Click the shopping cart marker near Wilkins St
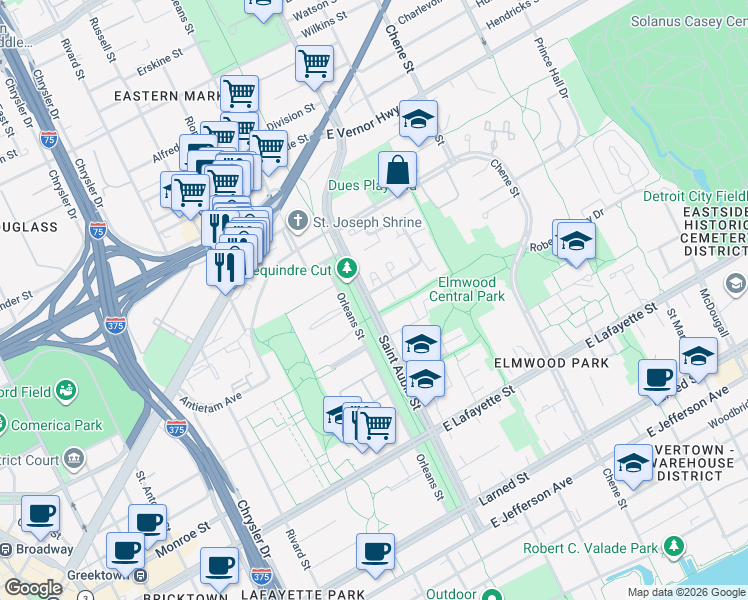Image resolution: width=748 pixels, height=600 pixels. pos(314,65)
